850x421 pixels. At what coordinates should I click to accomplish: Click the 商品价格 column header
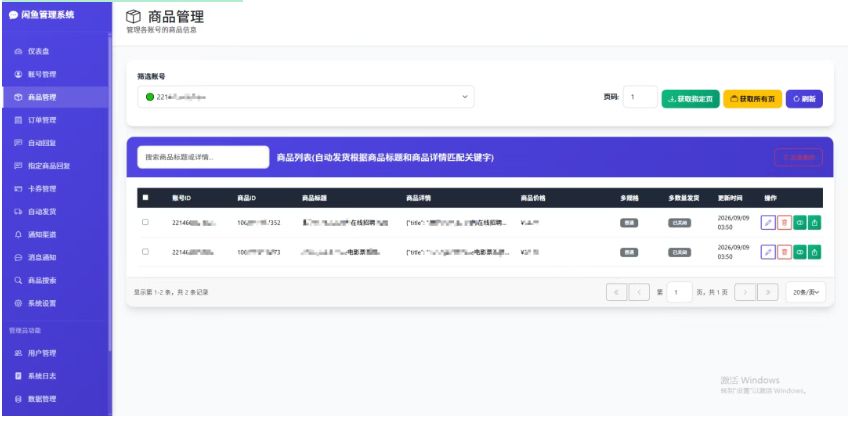[533, 198]
